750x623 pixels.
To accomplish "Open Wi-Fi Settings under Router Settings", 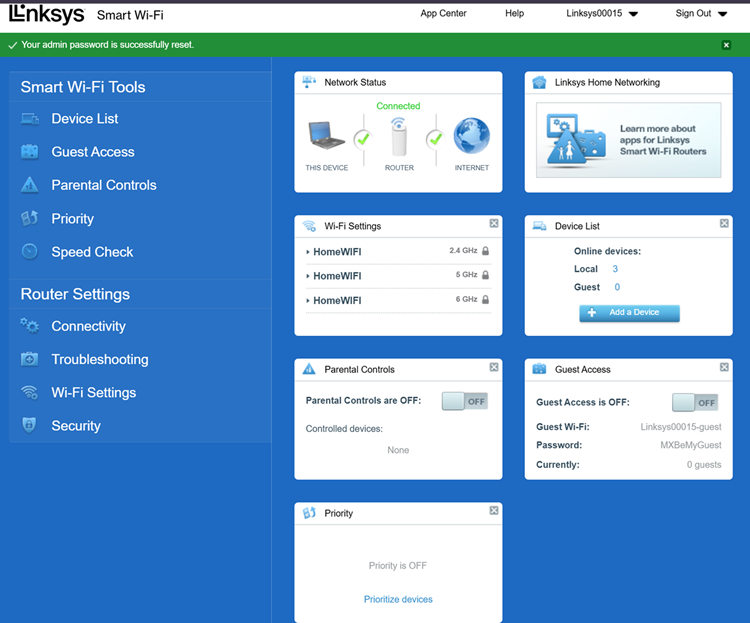I will point(94,392).
